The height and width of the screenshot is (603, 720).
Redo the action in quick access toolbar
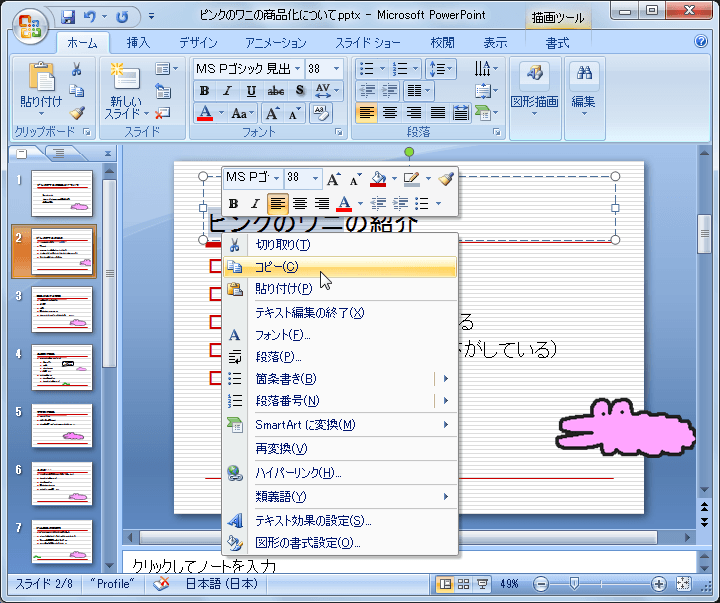point(122,17)
